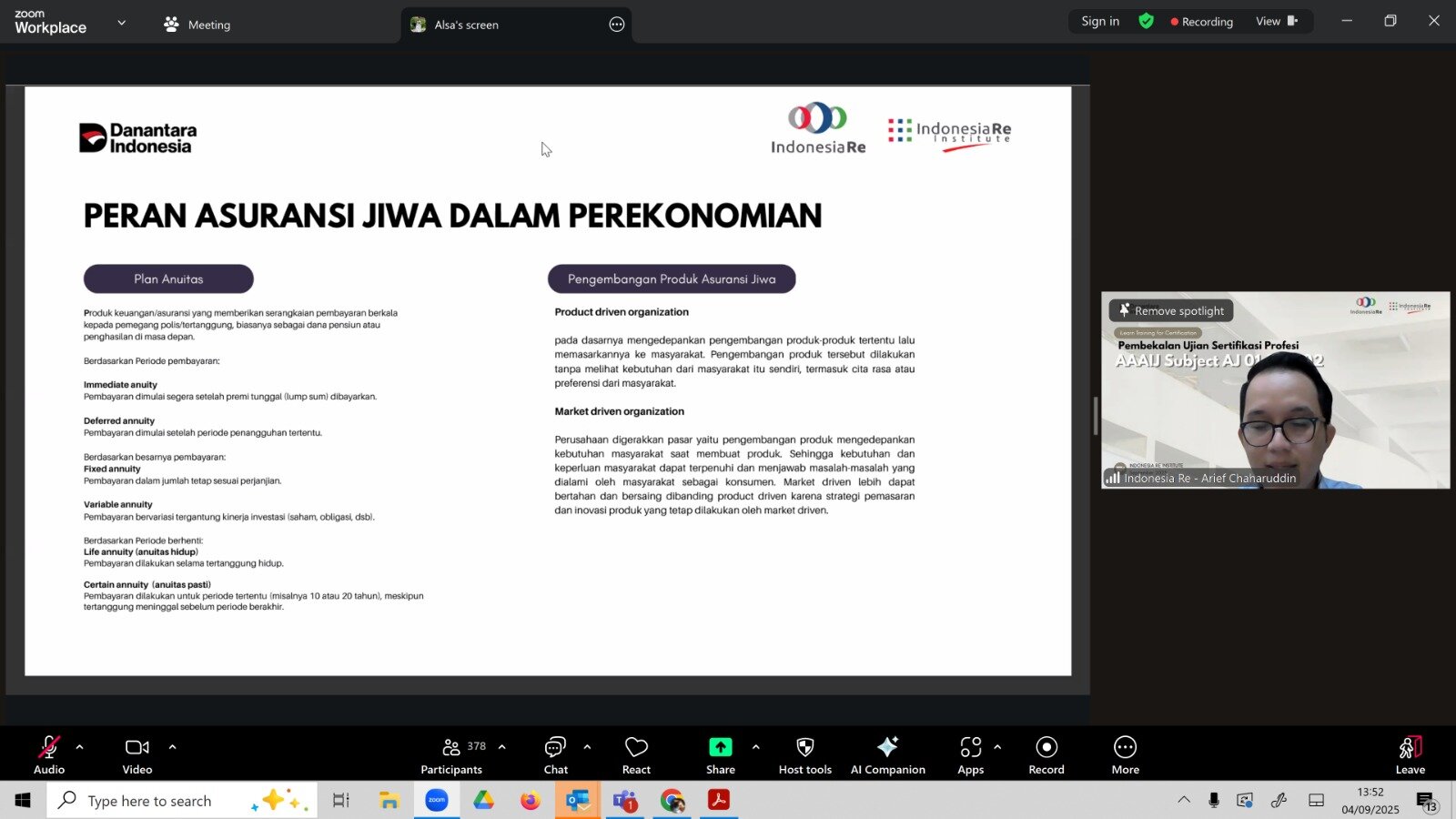Click the green Share screen icon

(720, 747)
